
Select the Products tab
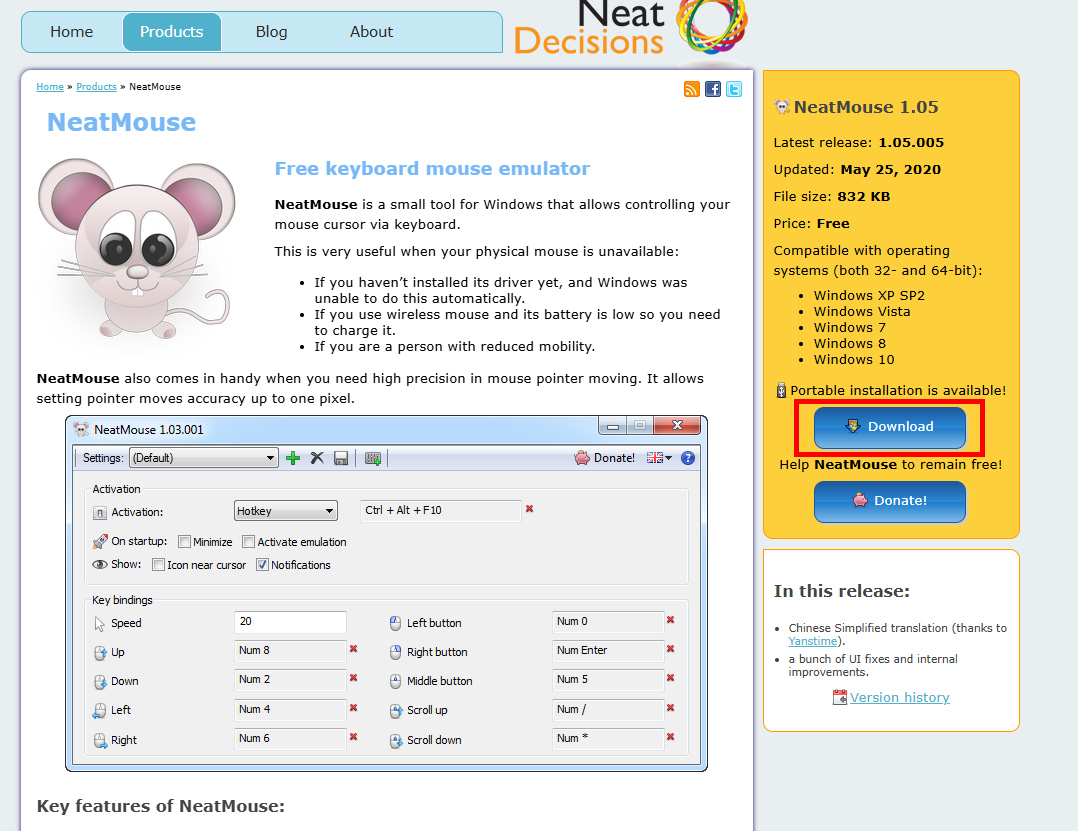click(172, 32)
